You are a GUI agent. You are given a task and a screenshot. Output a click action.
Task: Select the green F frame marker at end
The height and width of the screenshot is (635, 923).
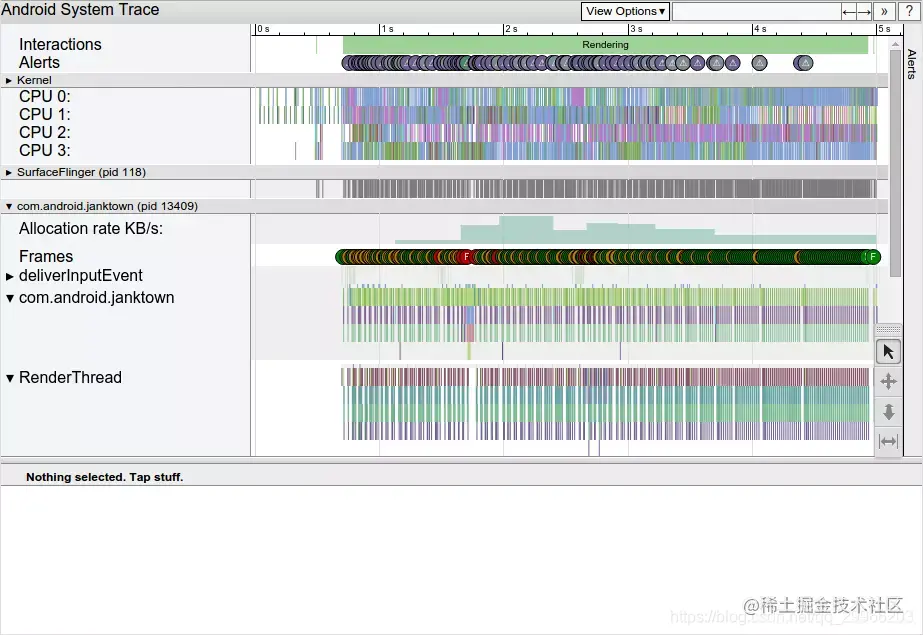873,257
